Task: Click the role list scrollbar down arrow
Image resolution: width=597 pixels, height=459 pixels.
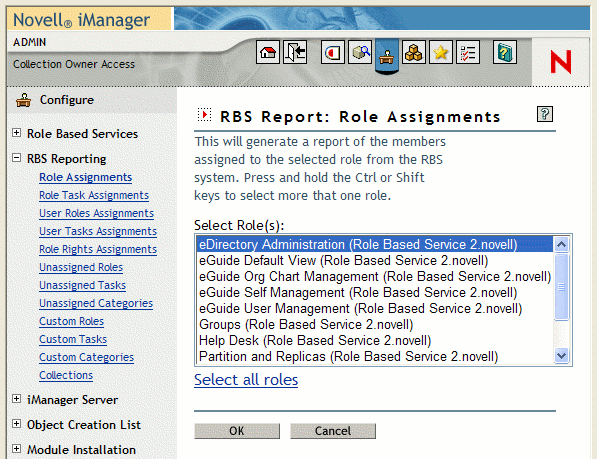Action: click(562, 355)
